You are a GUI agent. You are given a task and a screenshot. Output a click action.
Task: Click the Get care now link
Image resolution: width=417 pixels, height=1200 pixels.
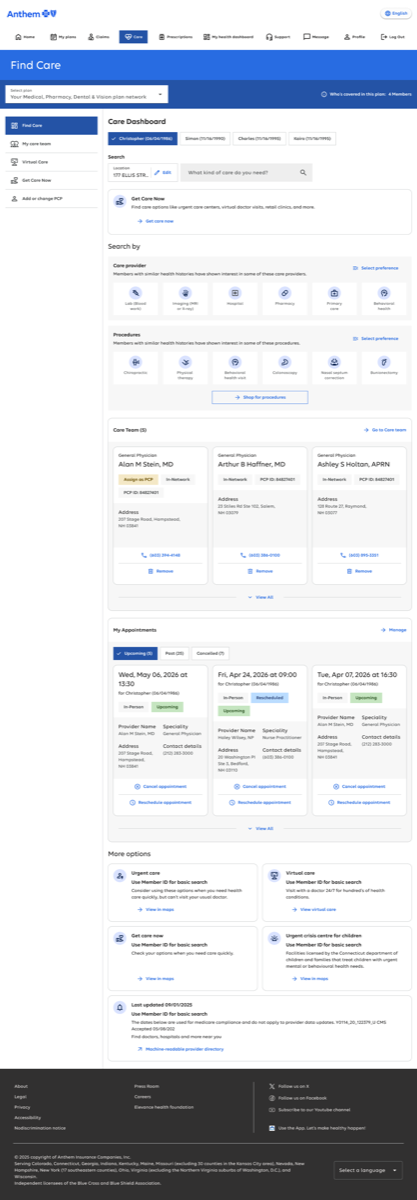click(155, 220)
